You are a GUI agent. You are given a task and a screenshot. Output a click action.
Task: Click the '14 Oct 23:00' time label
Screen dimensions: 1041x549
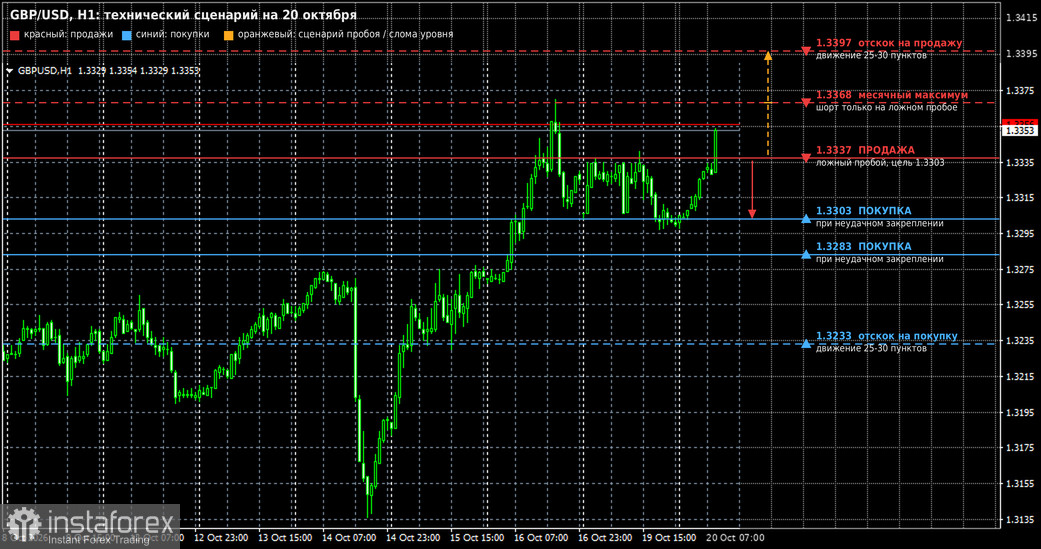tap(413, 536)
